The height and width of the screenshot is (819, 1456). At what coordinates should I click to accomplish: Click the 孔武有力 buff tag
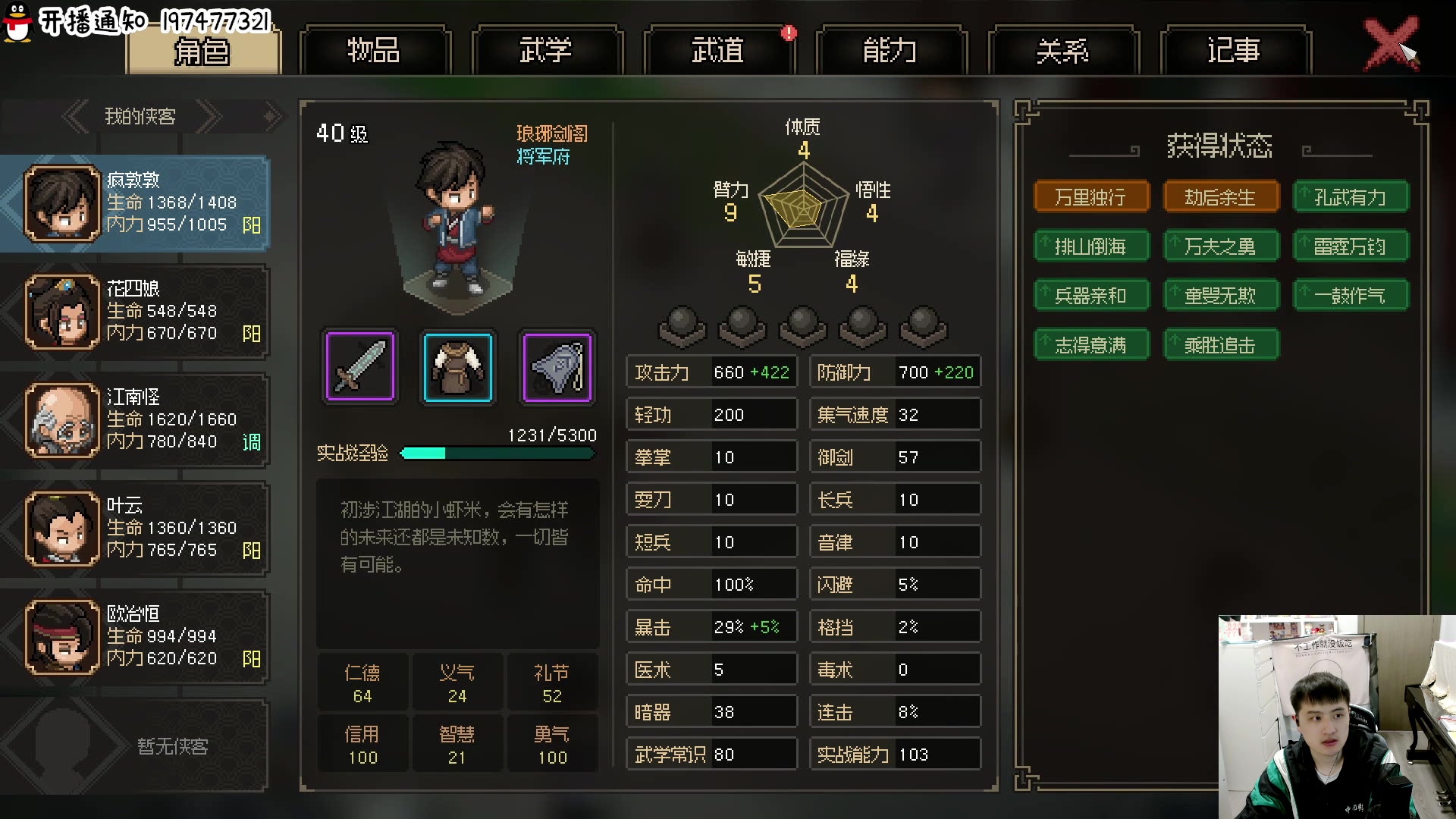1351,197
